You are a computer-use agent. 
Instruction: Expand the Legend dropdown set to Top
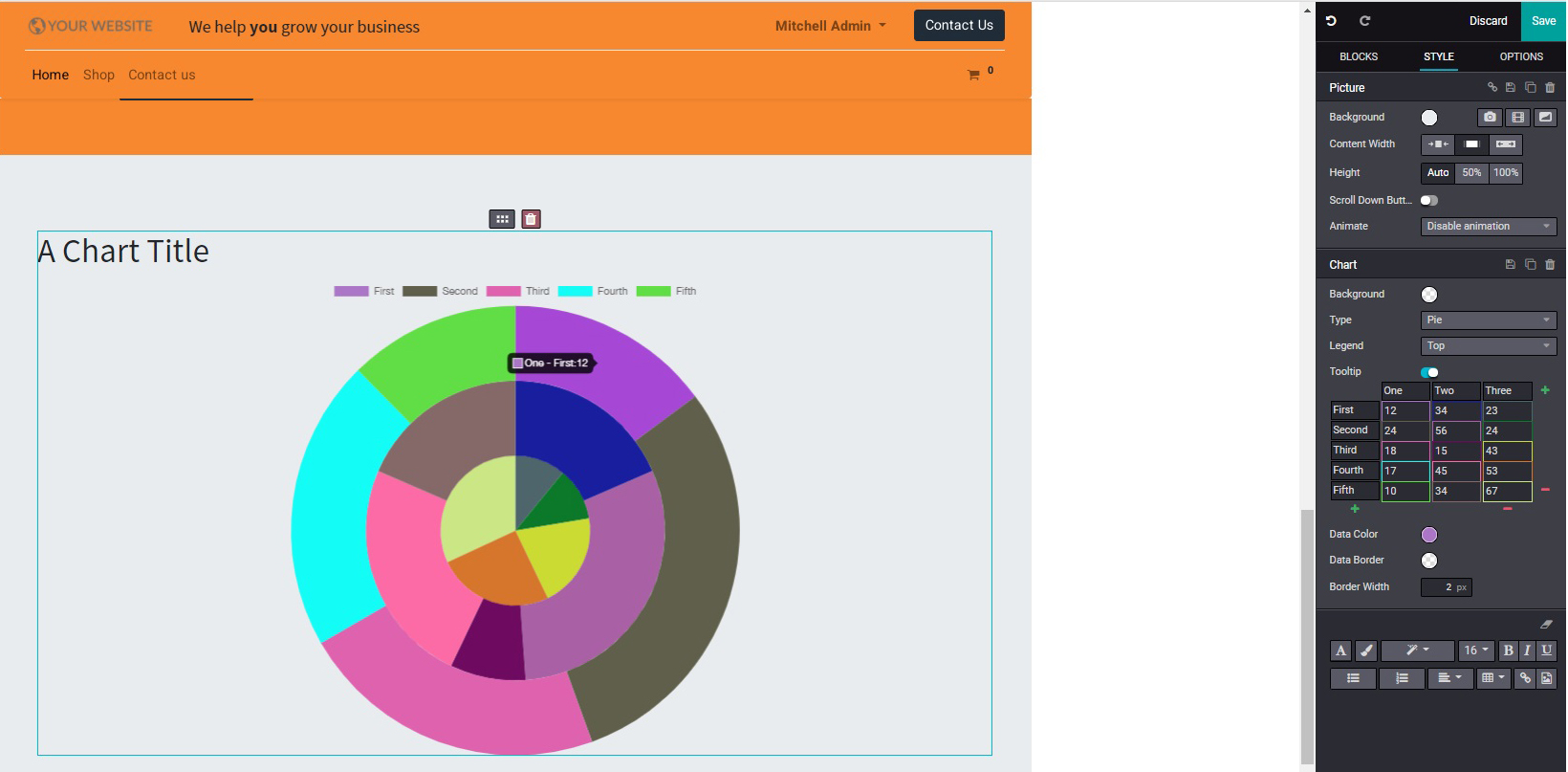pyautogui.click(x=1488, y=346)
